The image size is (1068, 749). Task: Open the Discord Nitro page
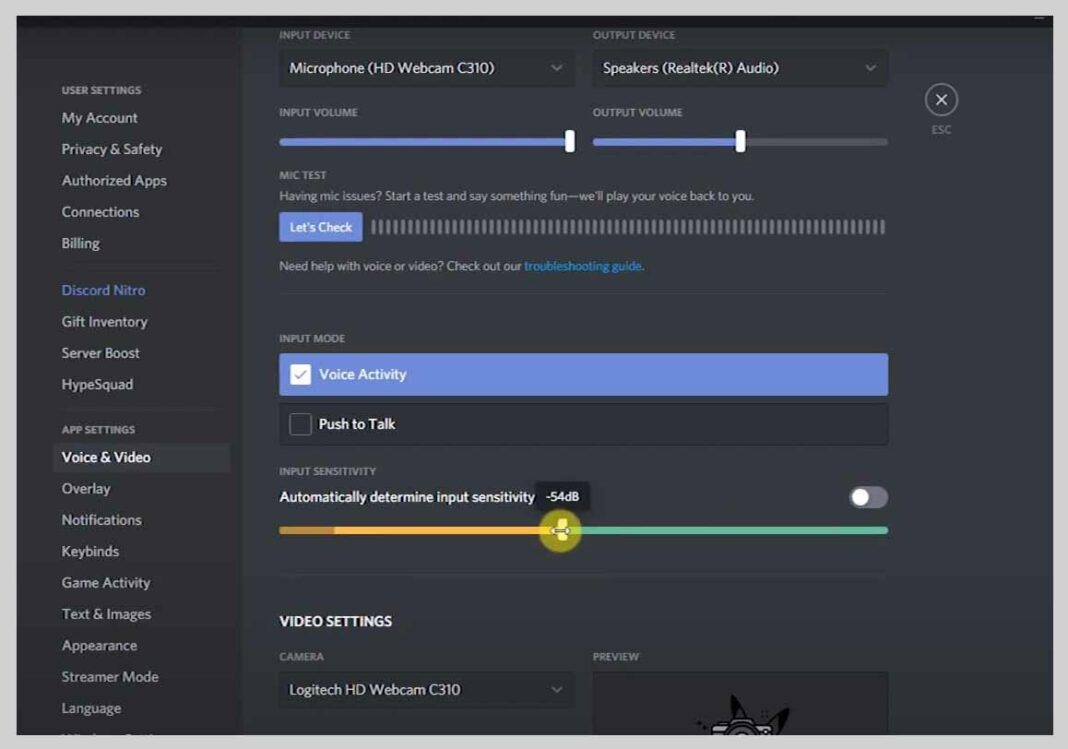click(x=103, y=289)
